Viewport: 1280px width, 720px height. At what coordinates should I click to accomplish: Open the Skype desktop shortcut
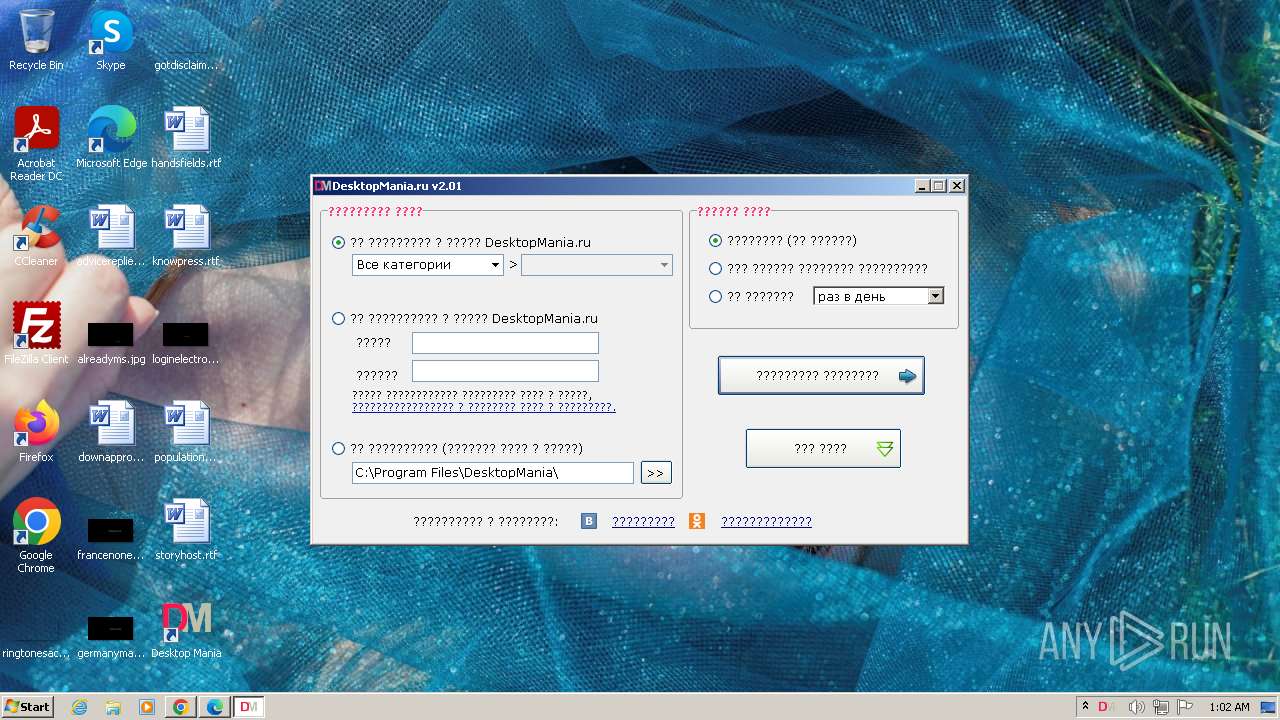coord(111,41)
